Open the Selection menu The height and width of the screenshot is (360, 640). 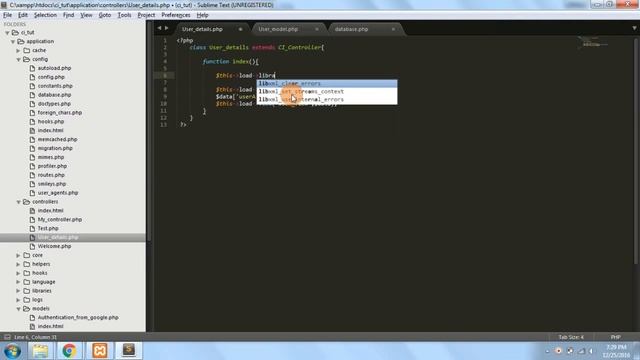(45, 15)
